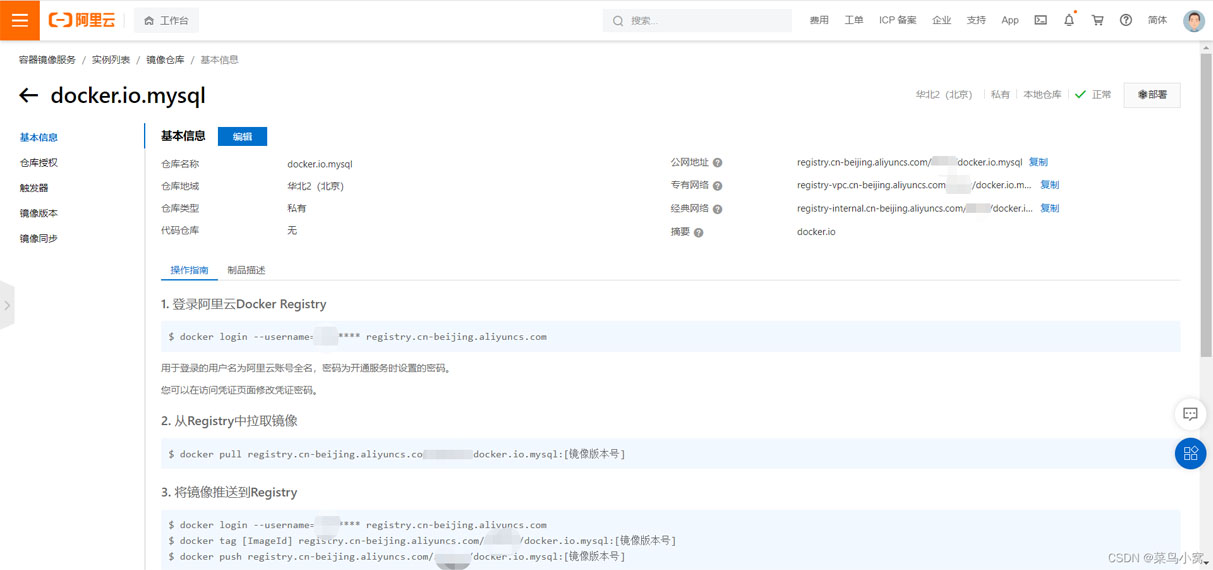Copy the 经典网络 registry address
1213x570 pixels.
(x=1049, y=208)
